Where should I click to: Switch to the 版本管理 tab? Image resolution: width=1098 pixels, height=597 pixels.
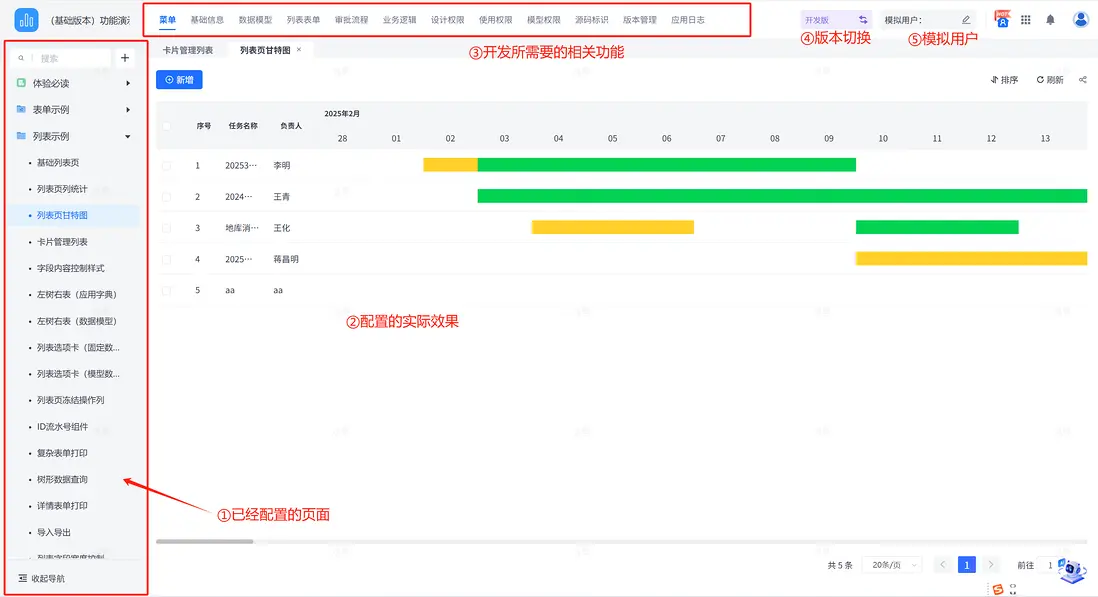(640, 20)
